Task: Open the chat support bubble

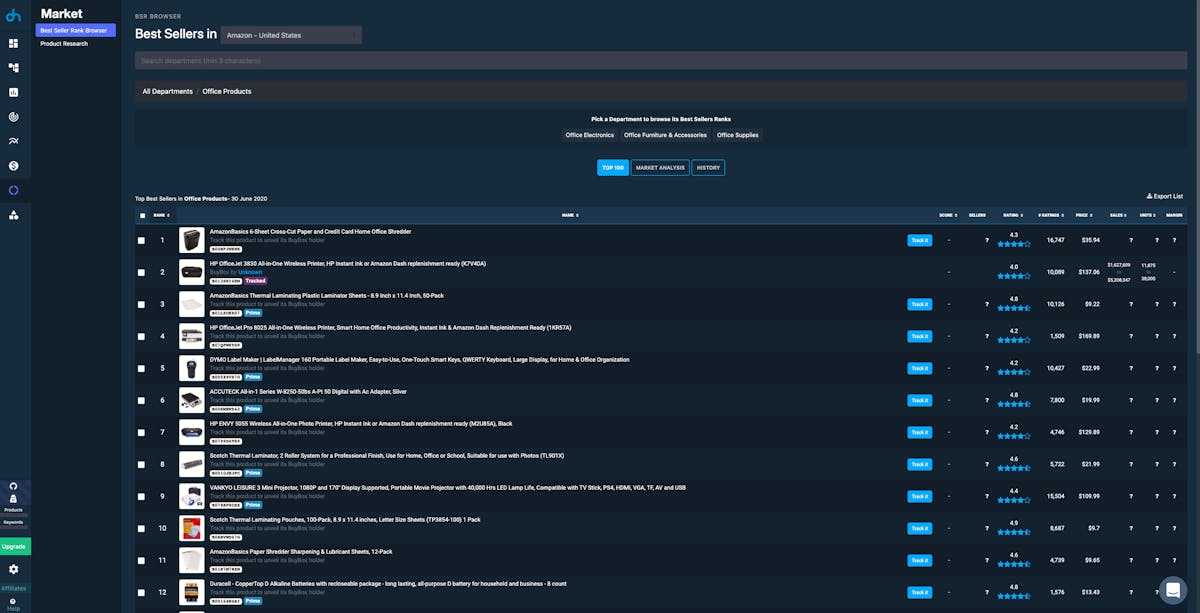Action: click(1172, 589)
